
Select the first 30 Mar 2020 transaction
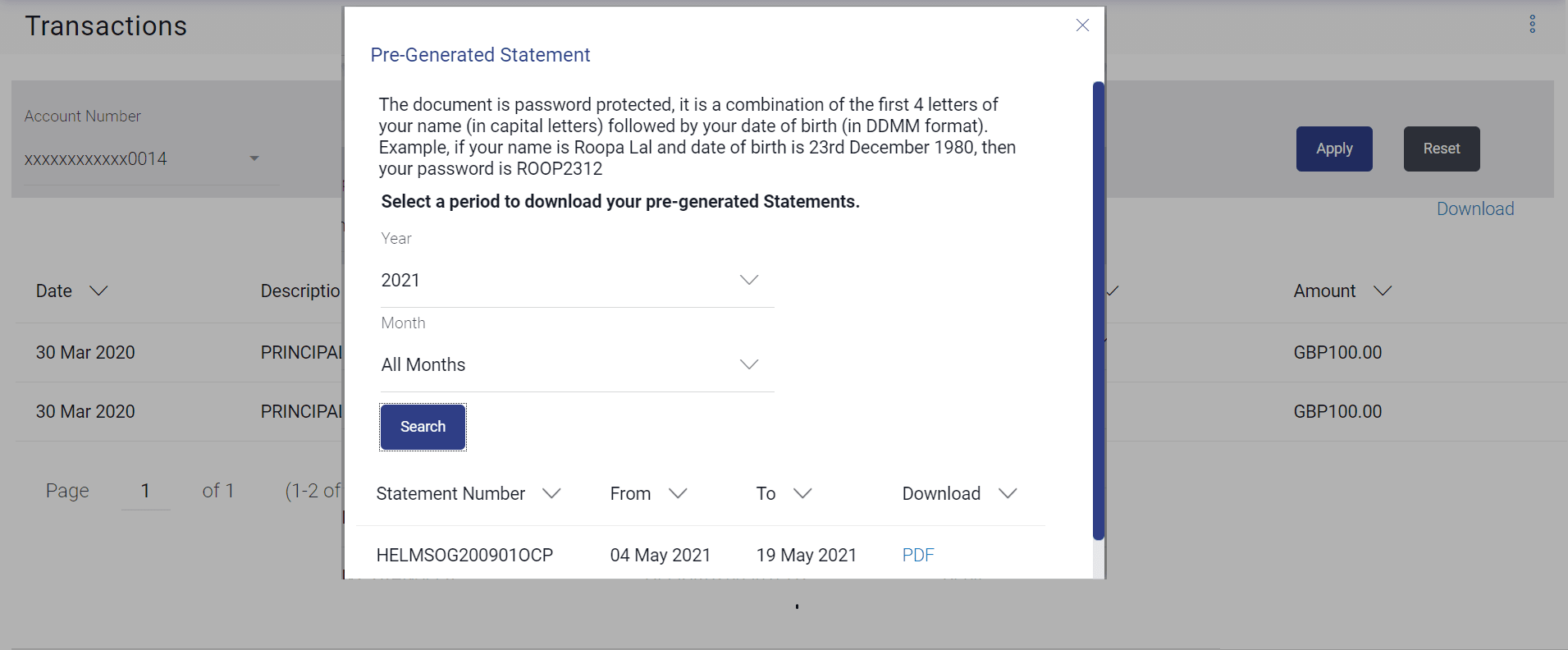pyautogui.click(x=85, y=353)
